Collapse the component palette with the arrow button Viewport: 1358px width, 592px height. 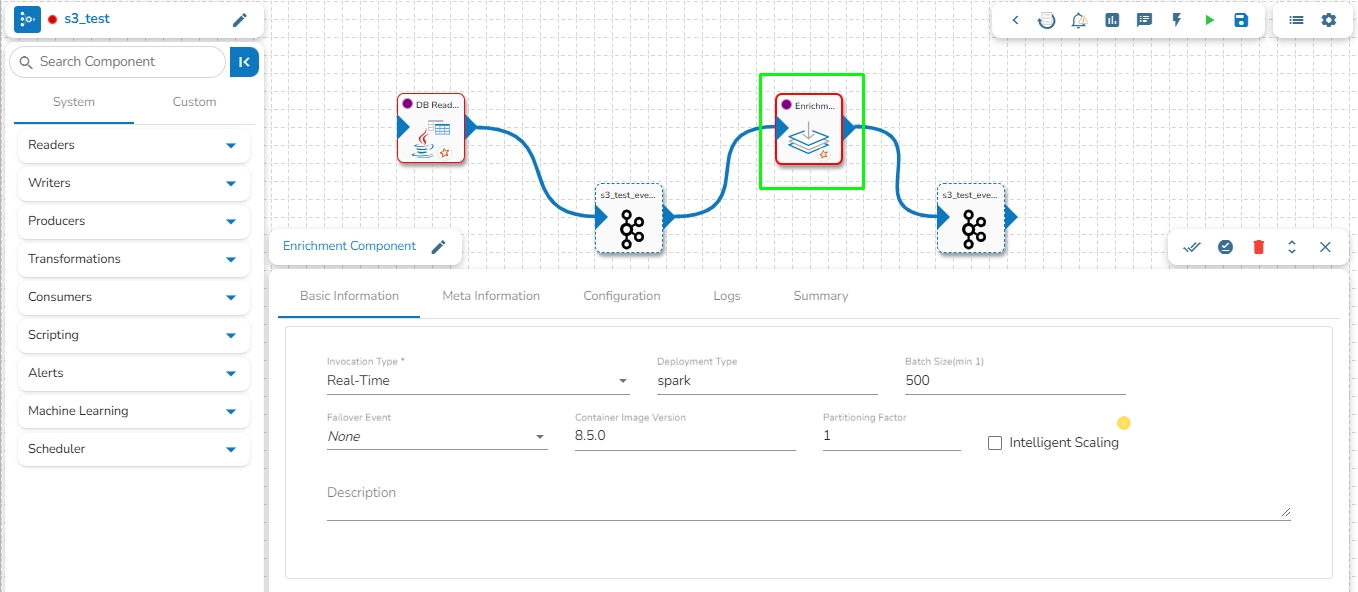[x=244, y=62]
